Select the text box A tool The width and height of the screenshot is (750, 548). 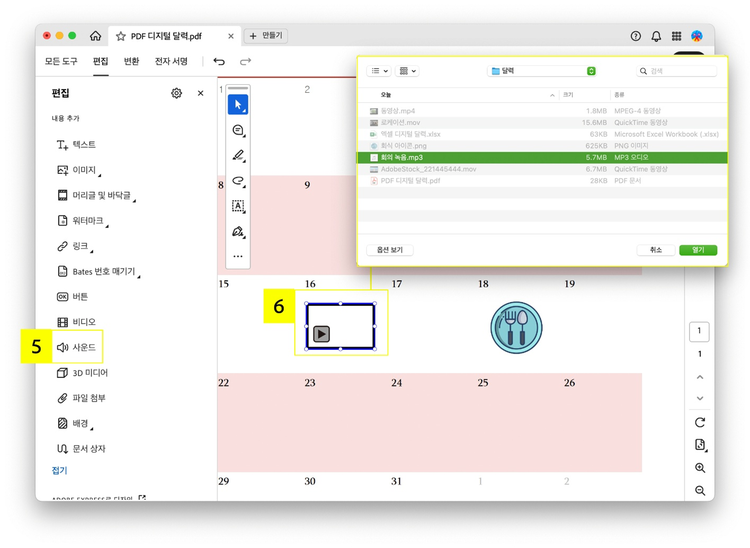238,206
